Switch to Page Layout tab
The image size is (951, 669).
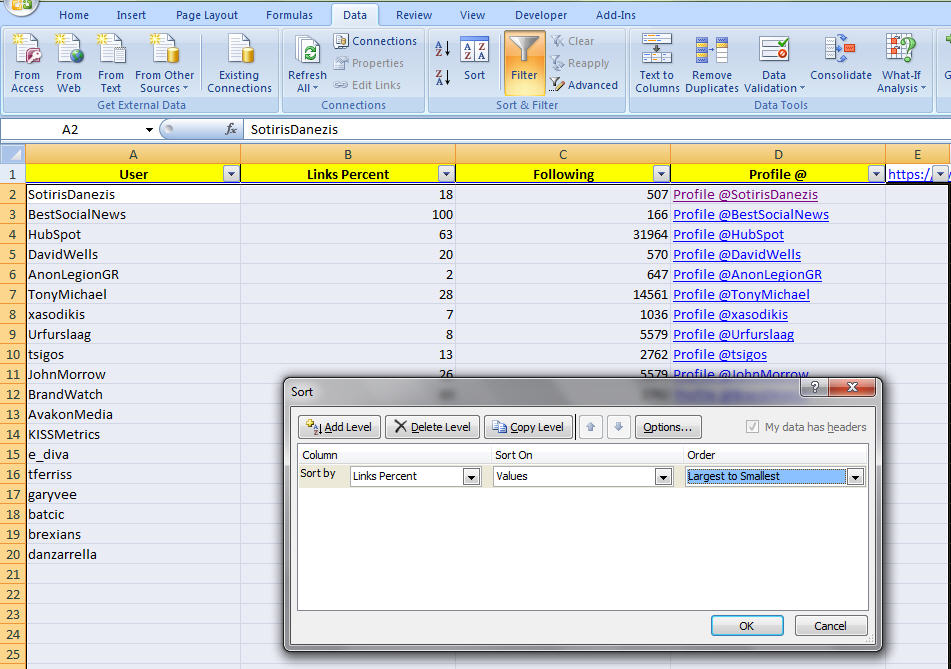[207, 15]
